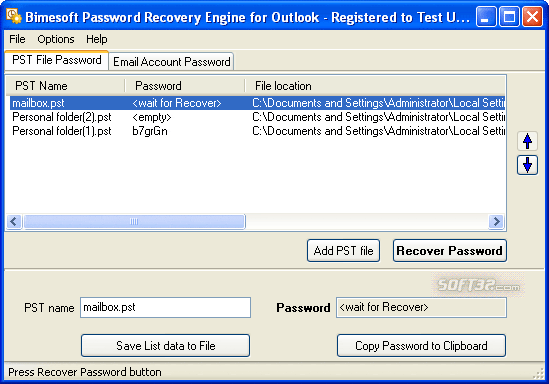The image size is (549, 384).
Task: Click Copy Password to Clipboard button
Action: pos(421,346)
